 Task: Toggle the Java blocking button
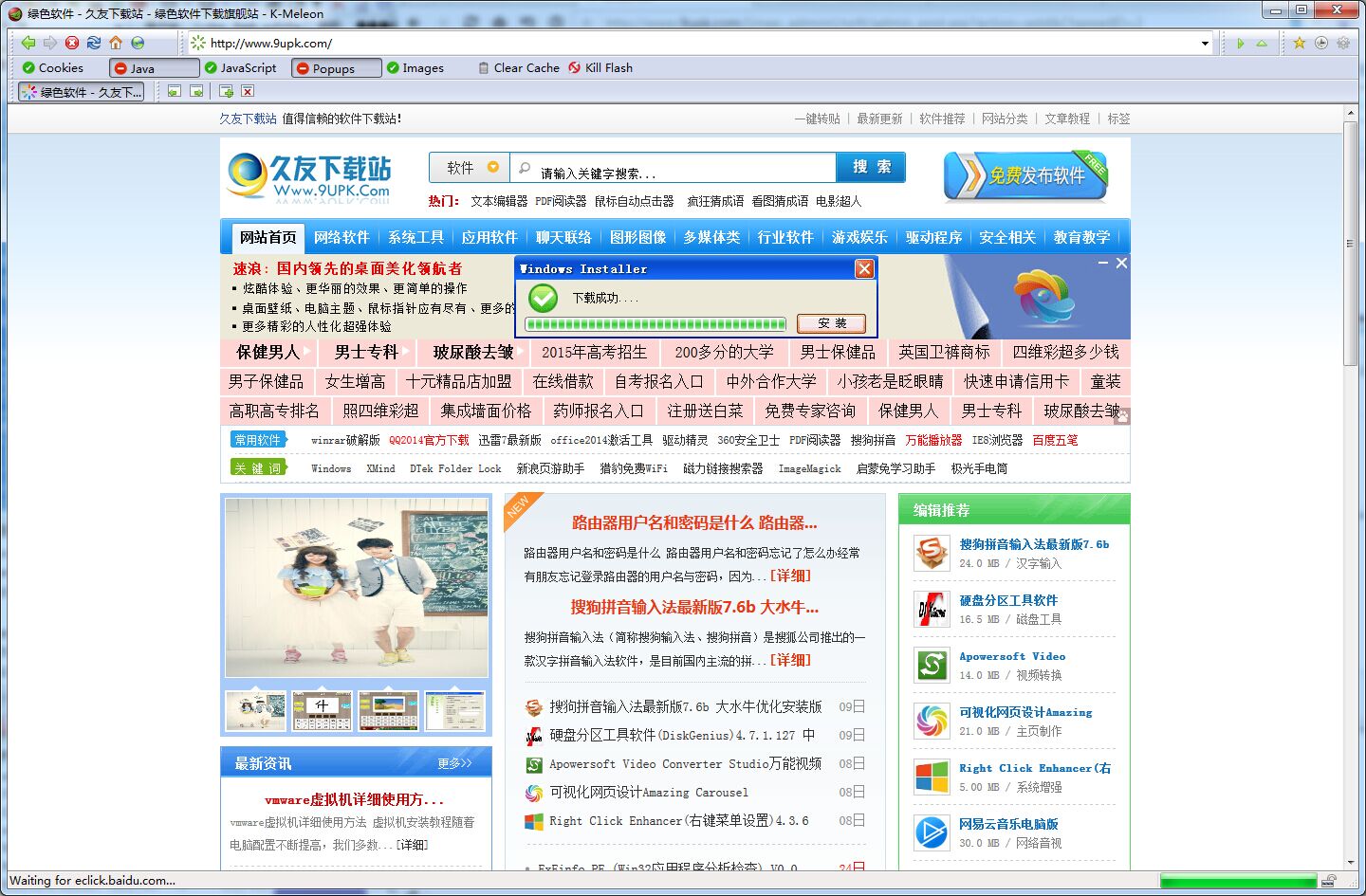(155, 68)
